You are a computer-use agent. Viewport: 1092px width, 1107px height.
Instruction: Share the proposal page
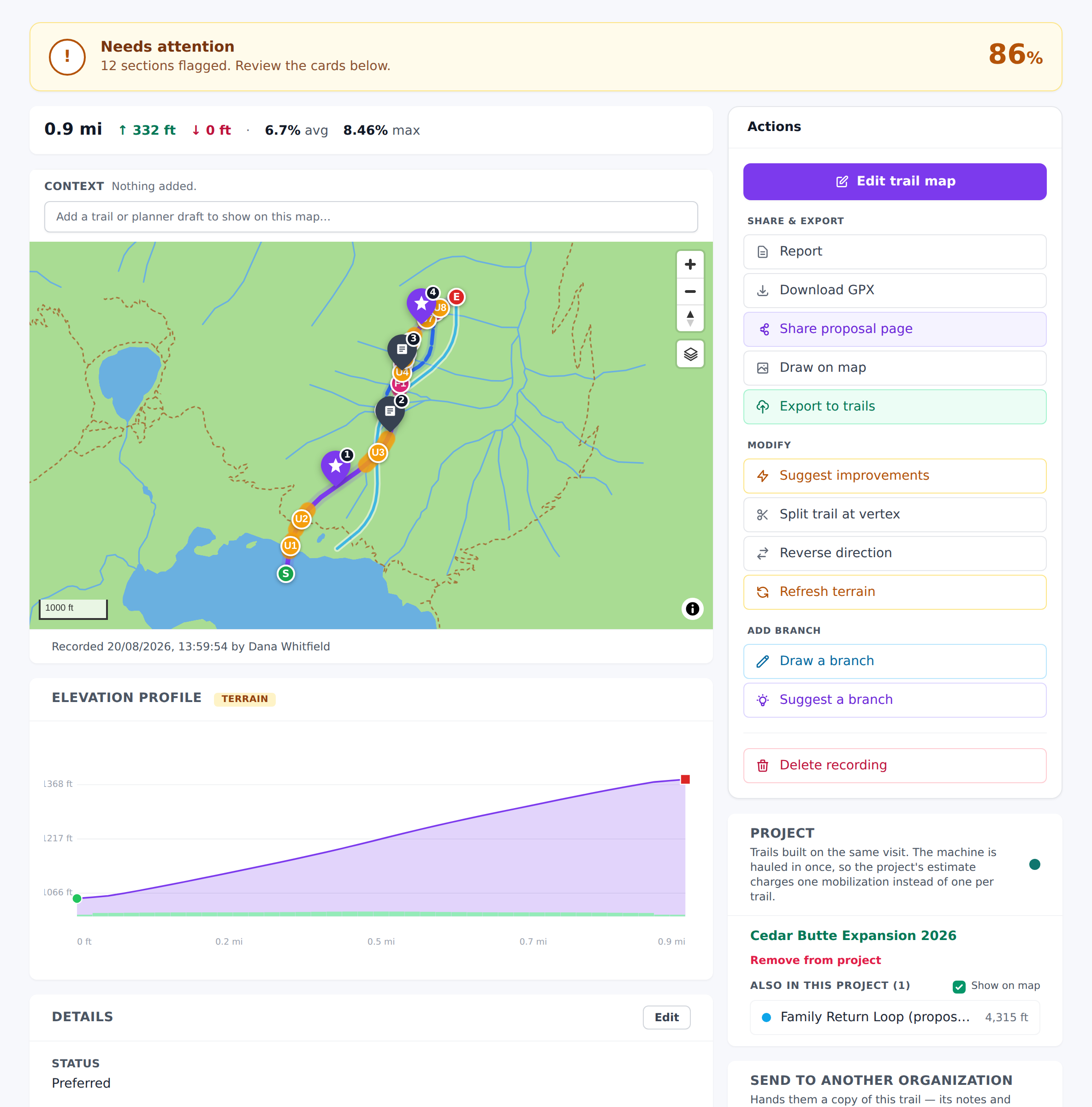coord(894,329)
